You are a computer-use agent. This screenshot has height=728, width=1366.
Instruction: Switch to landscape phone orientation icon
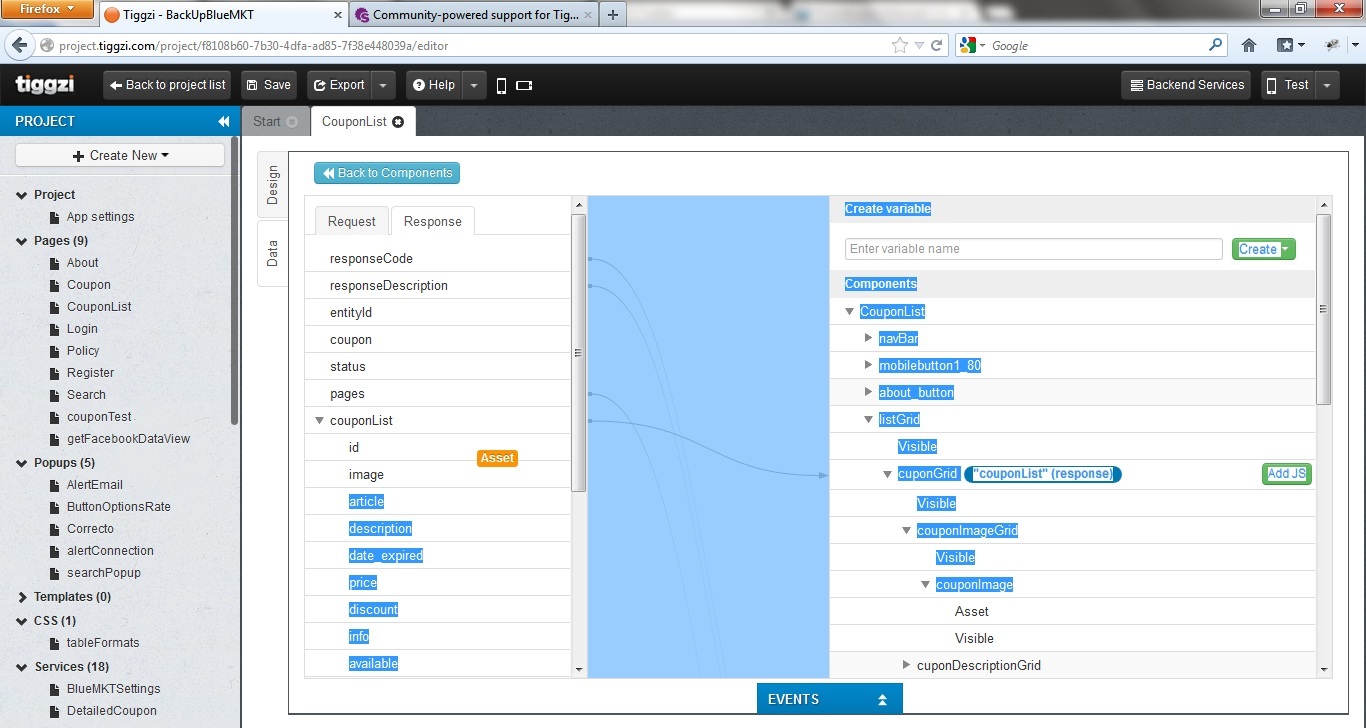tap(525, 86)
